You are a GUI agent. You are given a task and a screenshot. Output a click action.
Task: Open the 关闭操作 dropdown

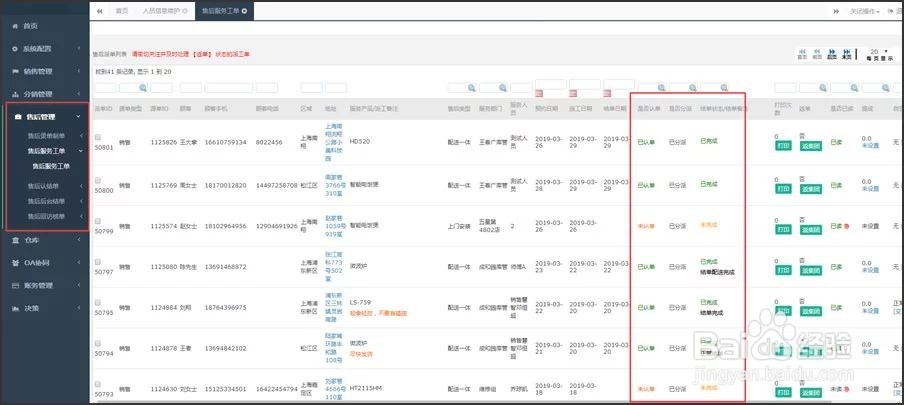tap(864, 11)
